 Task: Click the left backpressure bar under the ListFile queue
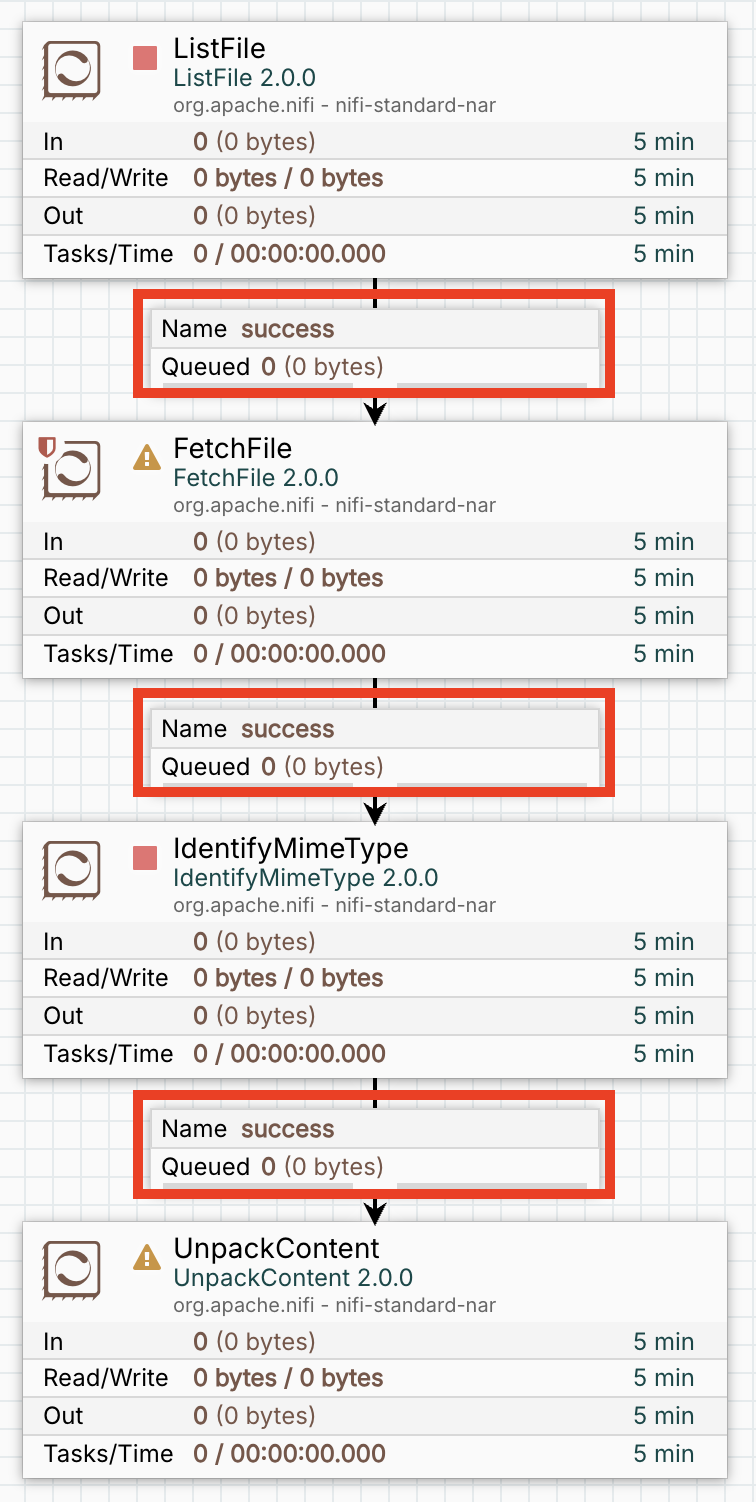pos(258,383)
